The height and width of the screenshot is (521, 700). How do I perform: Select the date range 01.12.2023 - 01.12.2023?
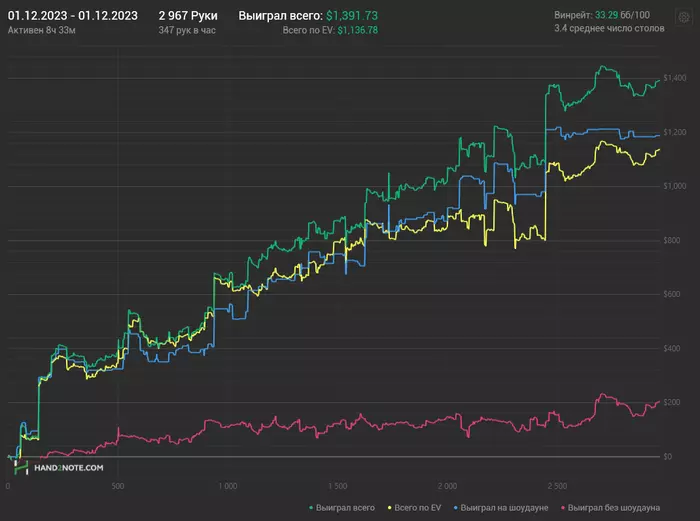[x=72, y=16]
